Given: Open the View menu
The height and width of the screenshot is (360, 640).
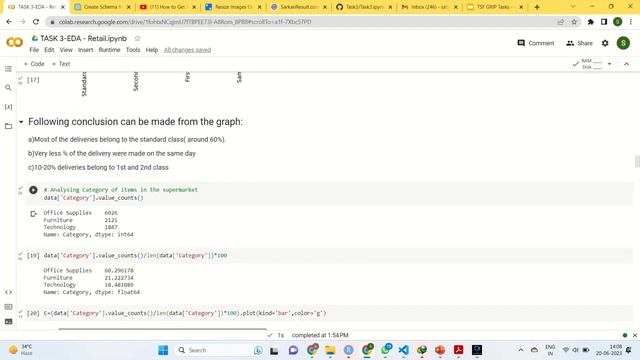Looking at the screenshot, I should tap(66, 50).
